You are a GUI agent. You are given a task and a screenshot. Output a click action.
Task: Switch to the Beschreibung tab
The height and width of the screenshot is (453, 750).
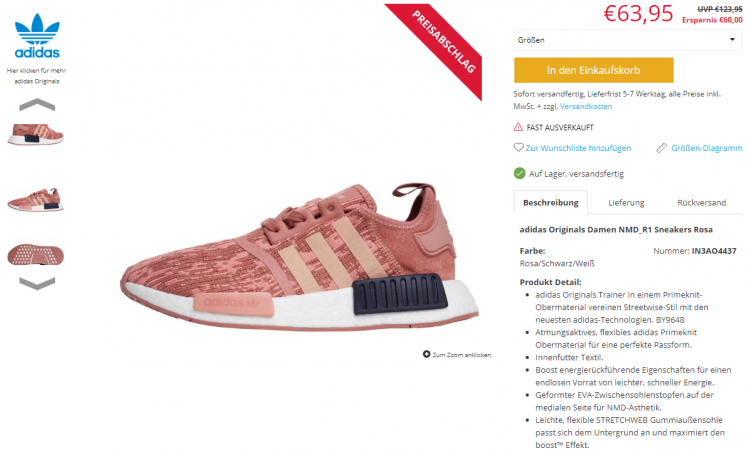click(x=551, y=202)
